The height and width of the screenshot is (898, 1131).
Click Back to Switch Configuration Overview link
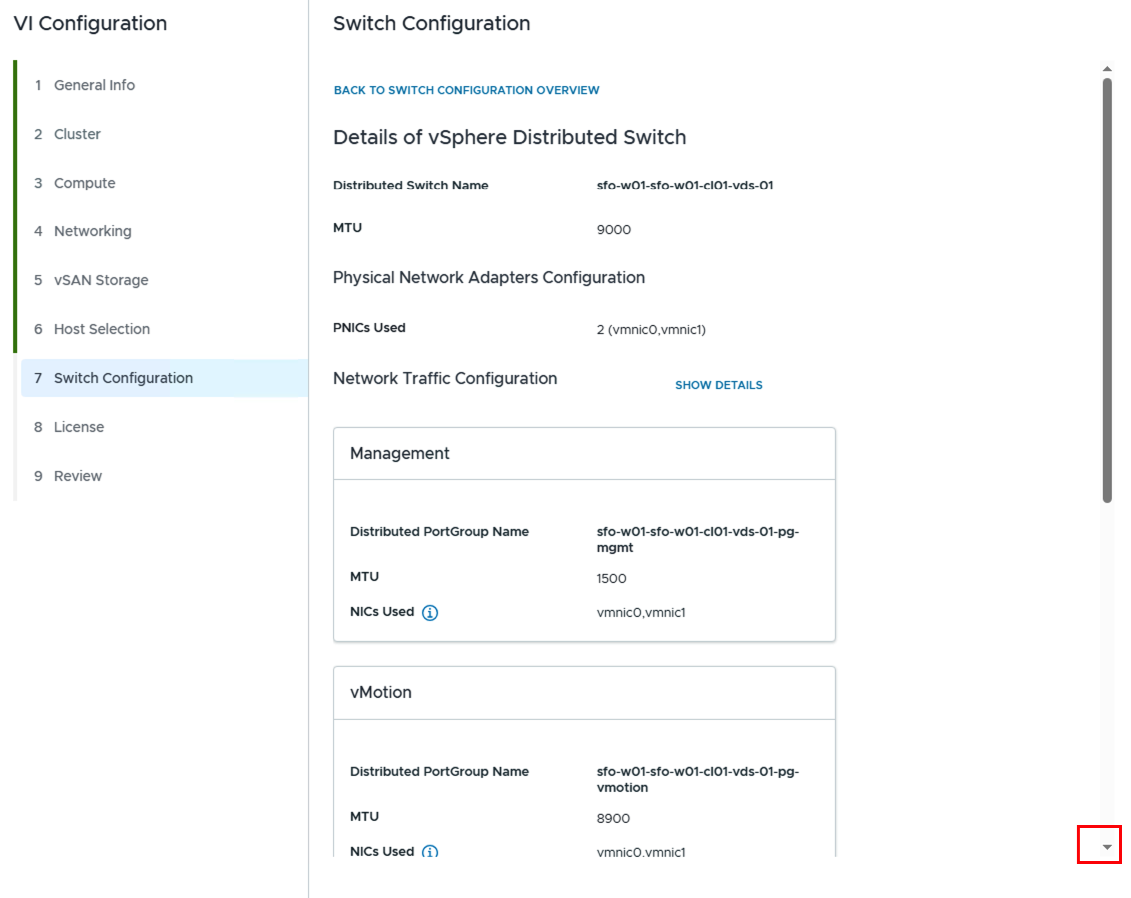(466, 90)
